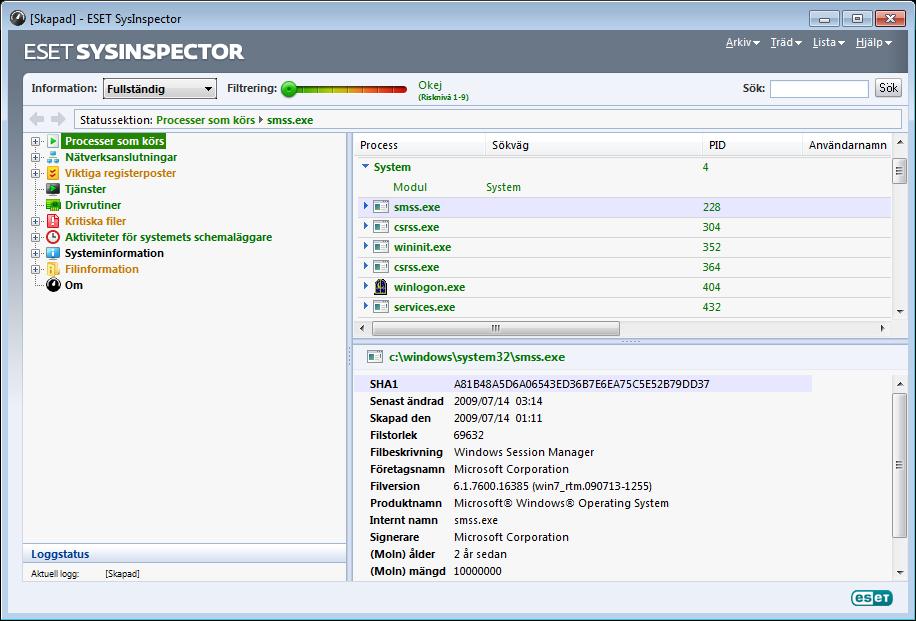This screenshot has width=916, height=621.
Task: Expand the Viktiga registerposter tree node
Action: 36,173
